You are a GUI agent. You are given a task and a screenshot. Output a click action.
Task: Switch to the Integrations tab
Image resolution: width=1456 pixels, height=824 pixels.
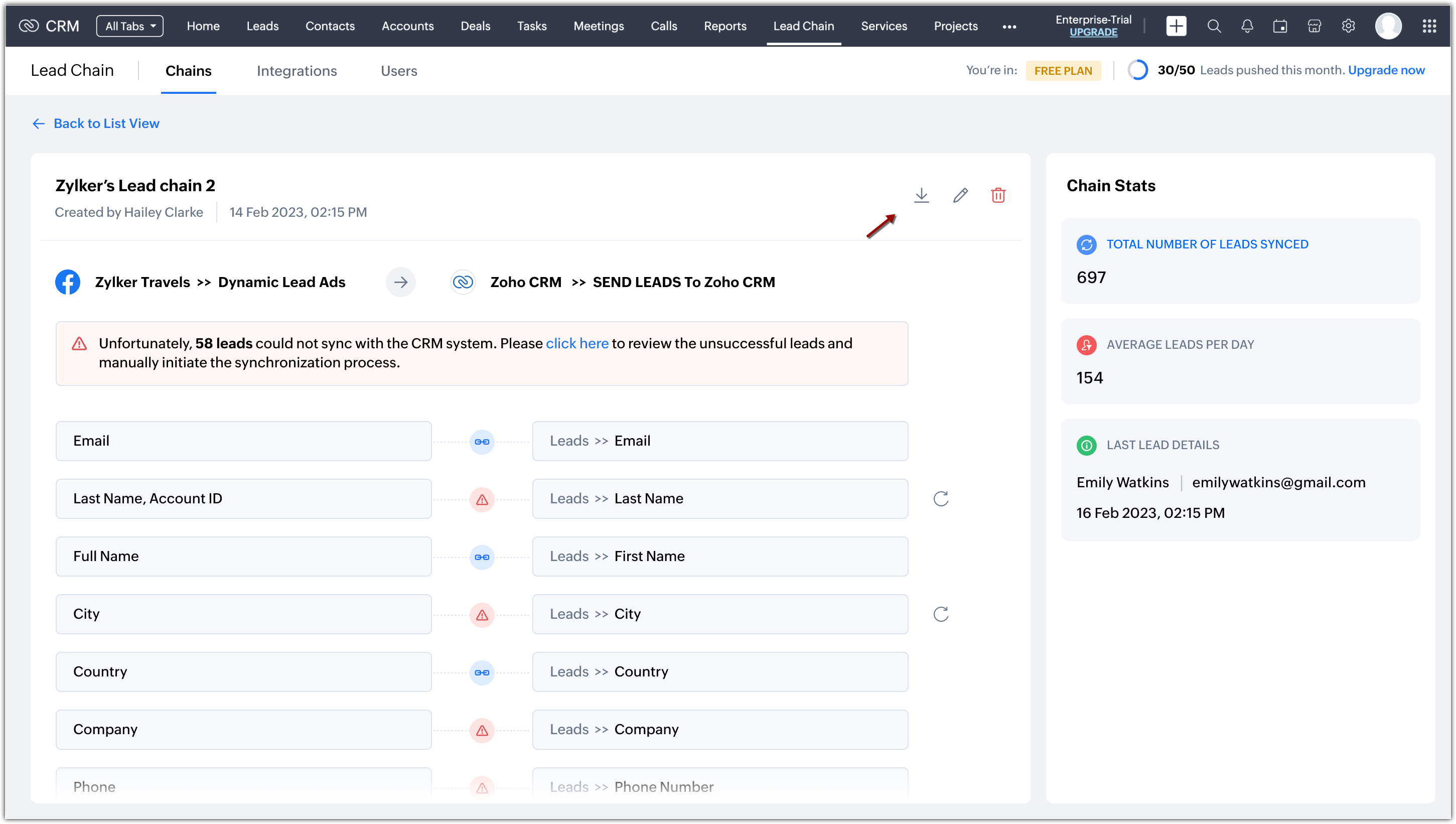tap(297, 71)
